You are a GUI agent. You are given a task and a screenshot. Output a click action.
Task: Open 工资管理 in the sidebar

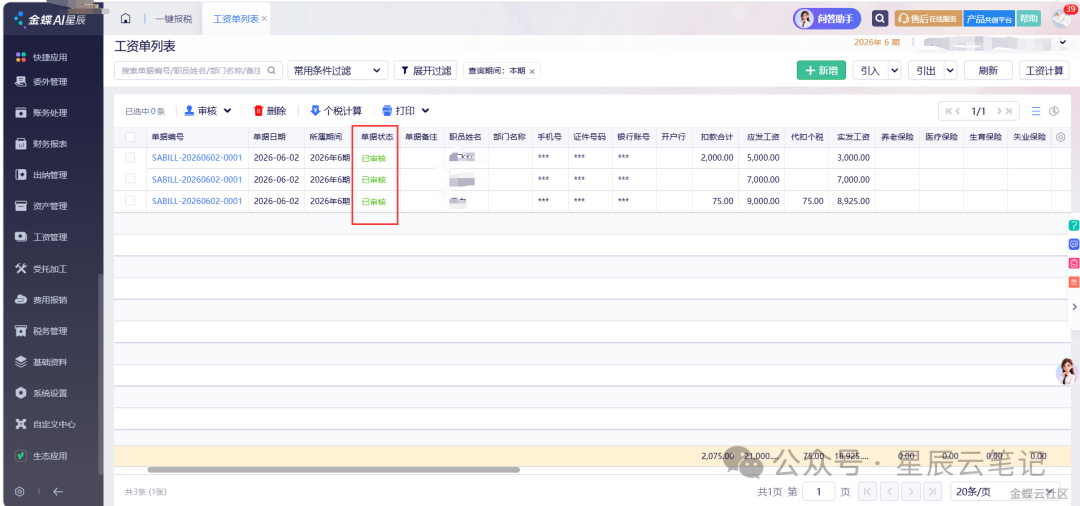[51, 237]
